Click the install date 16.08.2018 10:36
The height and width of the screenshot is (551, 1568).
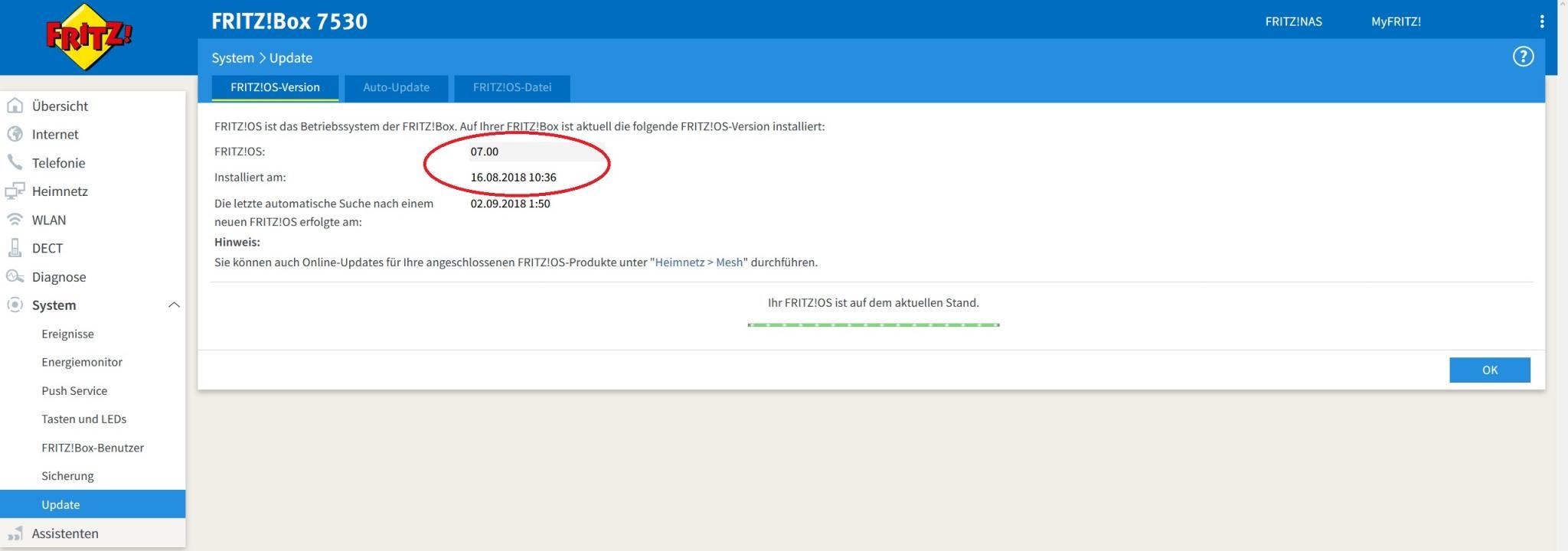(x=513, y=178)
